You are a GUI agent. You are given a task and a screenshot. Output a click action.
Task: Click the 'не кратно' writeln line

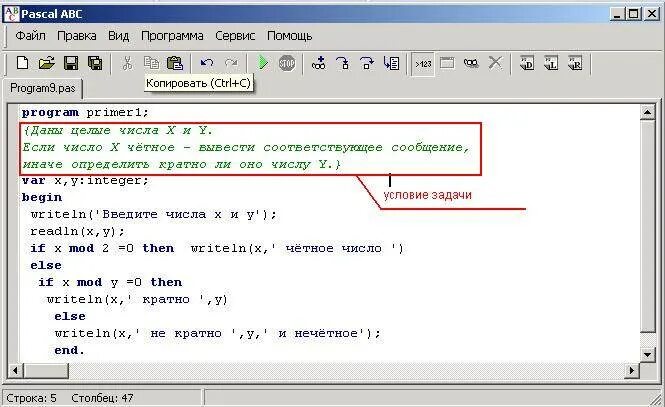coord(218,333)
